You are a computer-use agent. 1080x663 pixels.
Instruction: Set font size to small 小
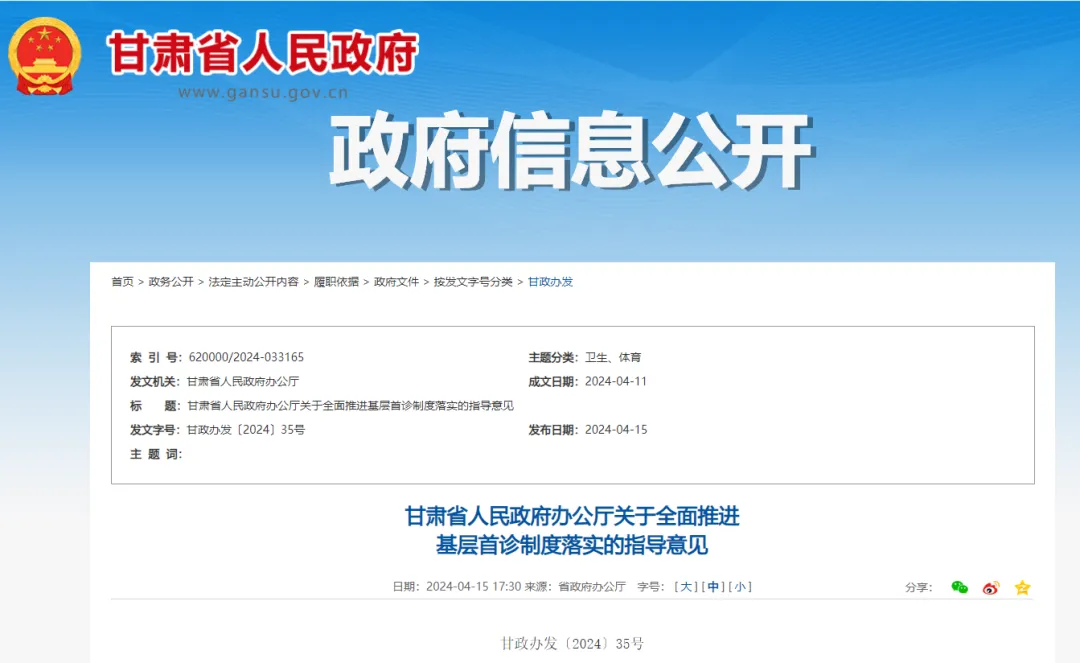(740, 587)
